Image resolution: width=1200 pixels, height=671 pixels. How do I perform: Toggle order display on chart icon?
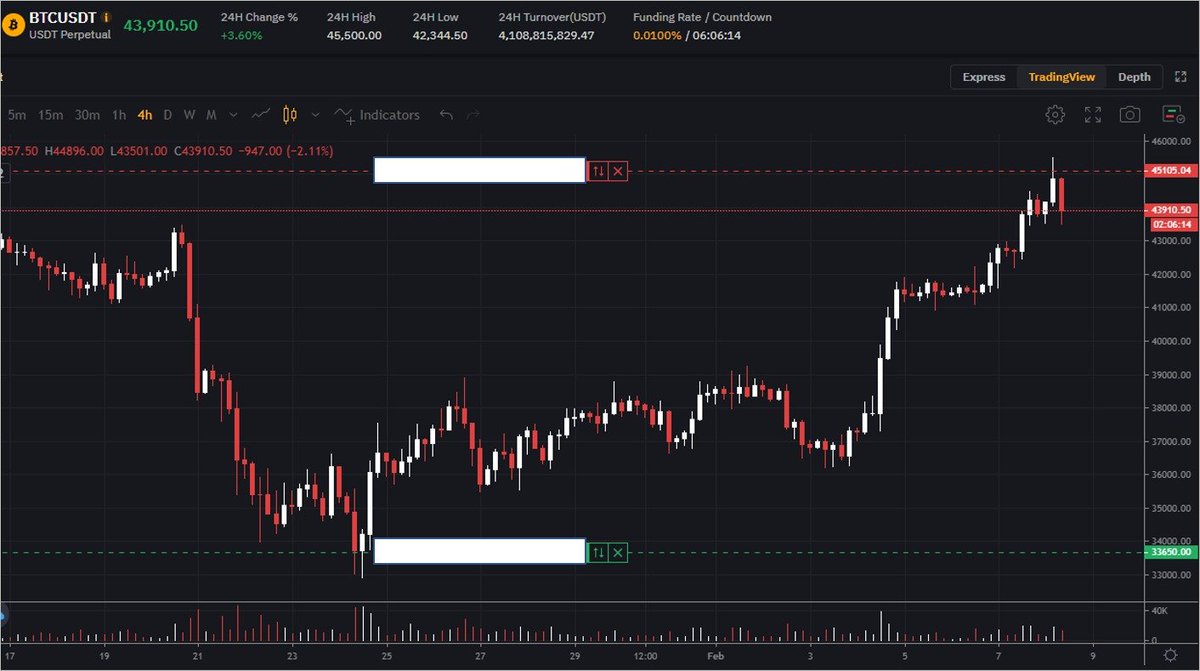click(1172, 115)
